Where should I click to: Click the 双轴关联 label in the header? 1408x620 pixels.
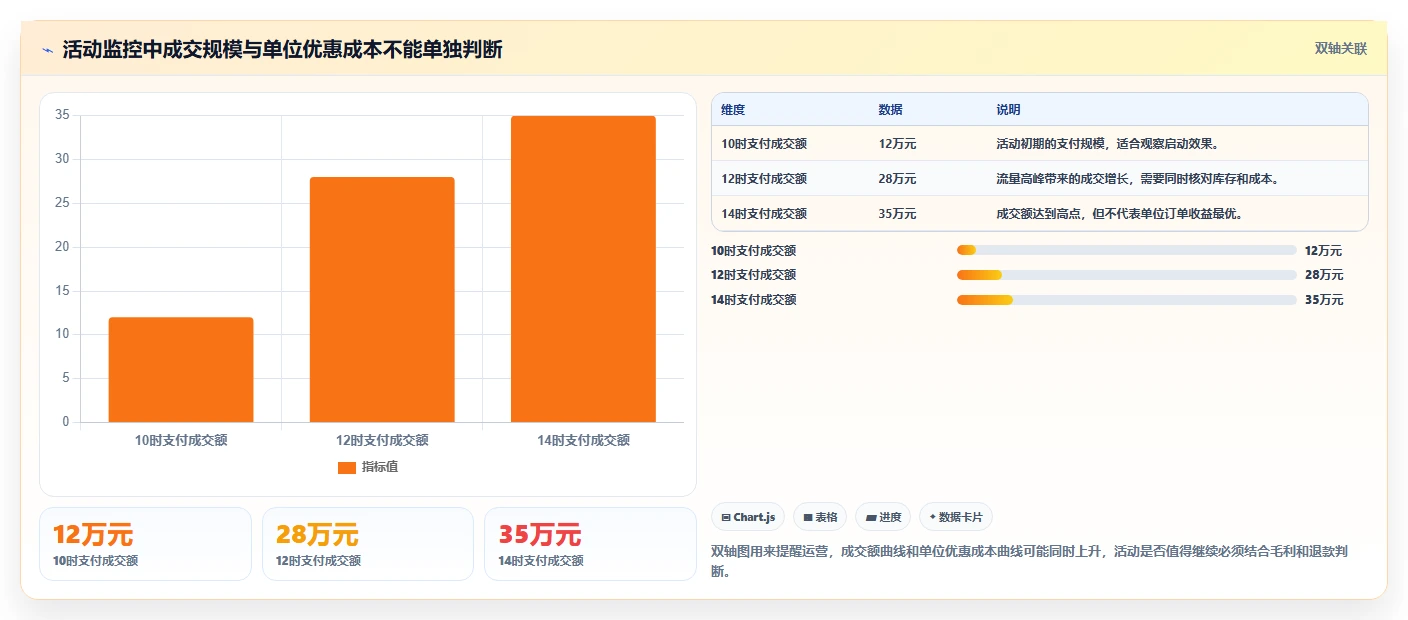click(1340, 49)
